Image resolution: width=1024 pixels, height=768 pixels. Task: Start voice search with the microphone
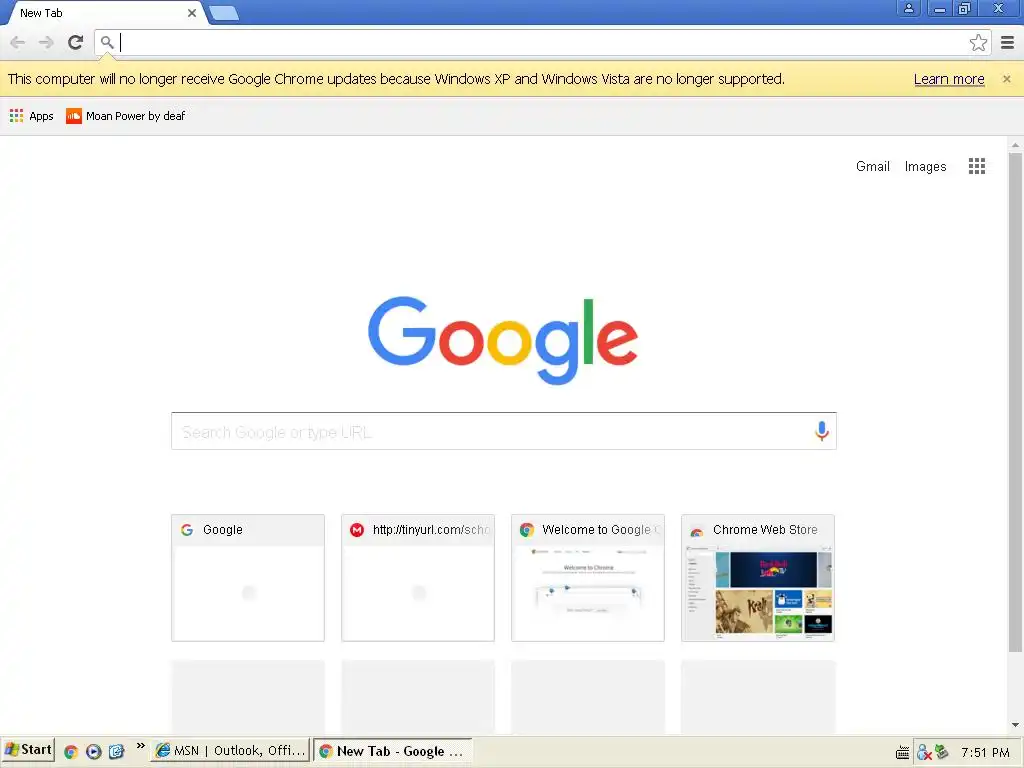click(x=822, y=431)
